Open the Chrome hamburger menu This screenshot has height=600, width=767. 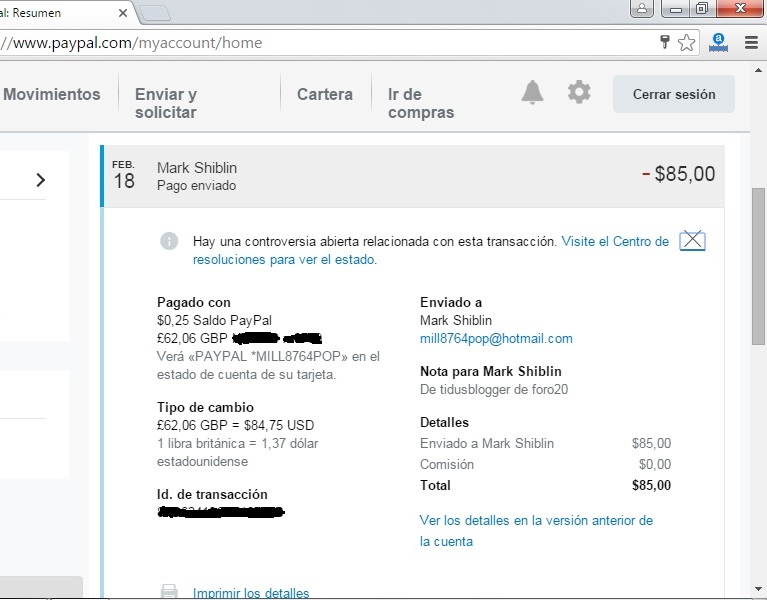pyautogui.click(x=751, y=43)
